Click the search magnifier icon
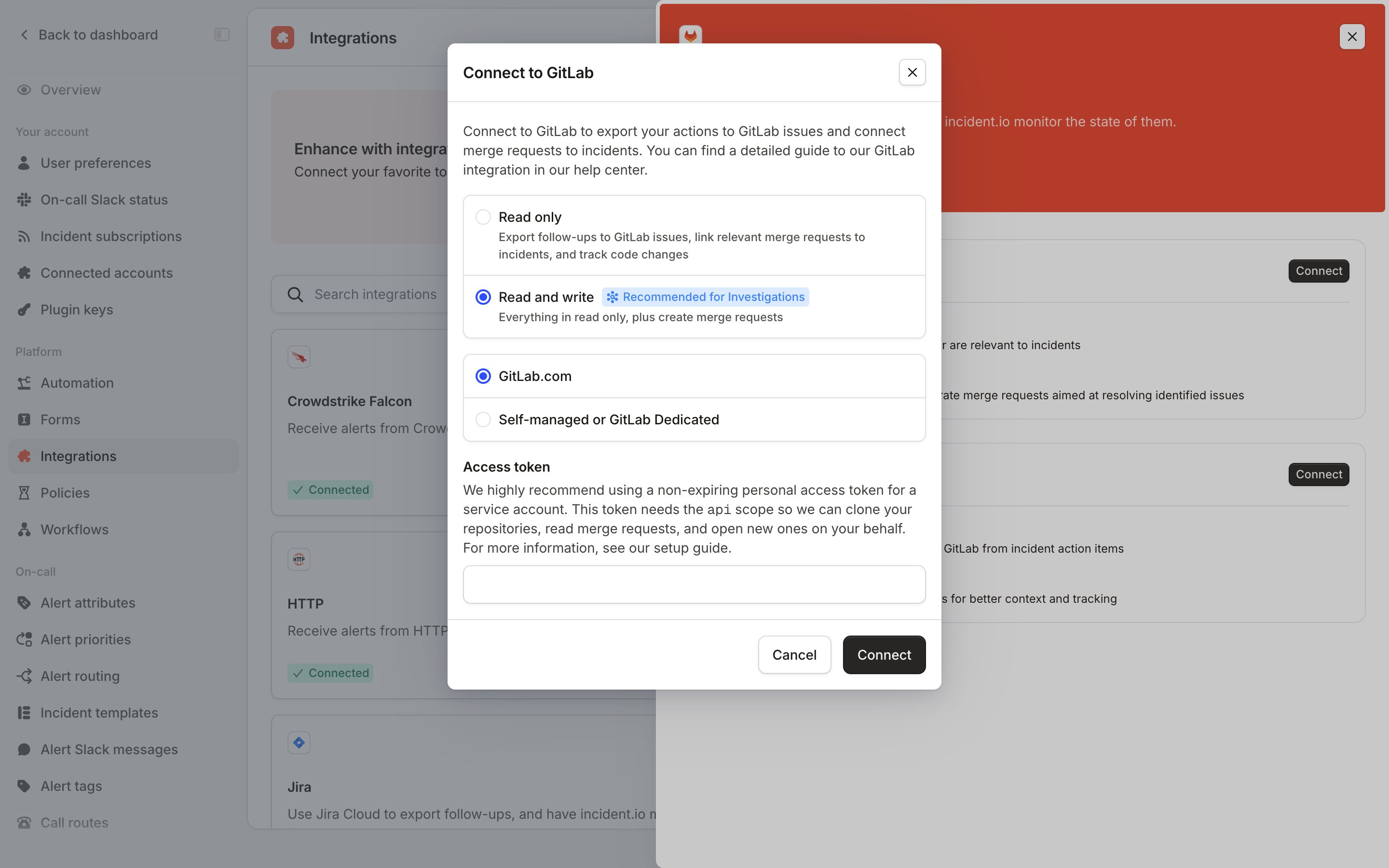The height and width of the screenshot is (868, 1389). [x=296, y=295]
